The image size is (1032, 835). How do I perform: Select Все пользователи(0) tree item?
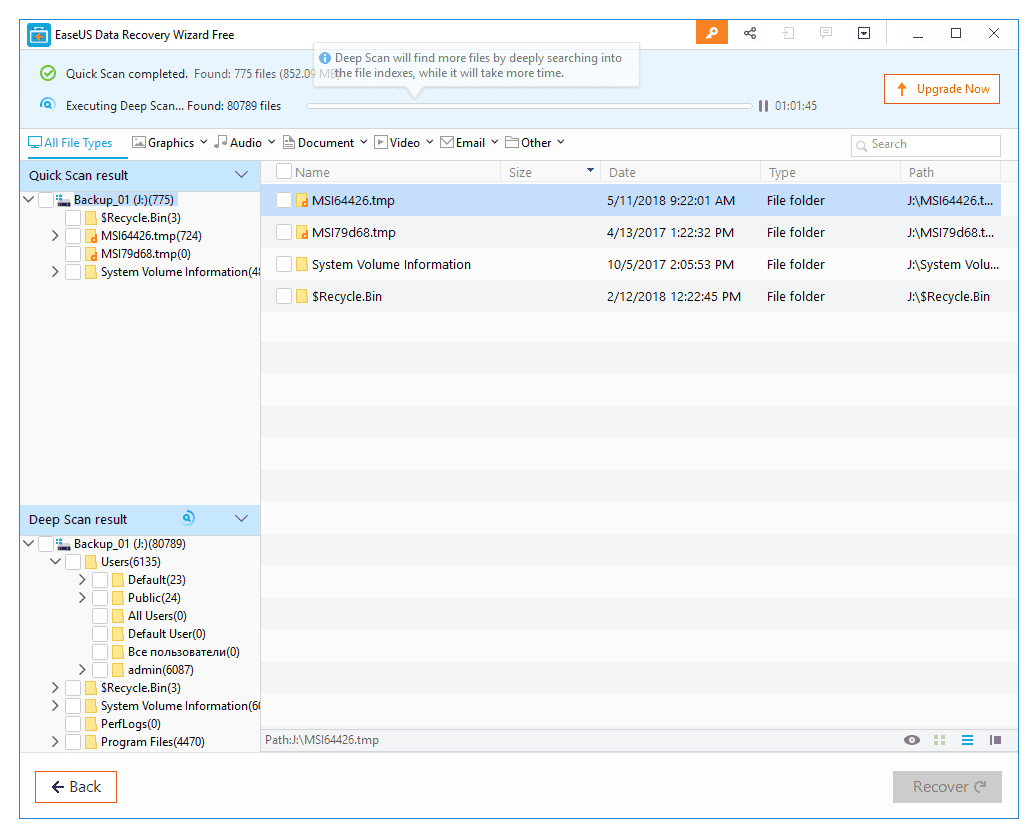pos(184,652)
